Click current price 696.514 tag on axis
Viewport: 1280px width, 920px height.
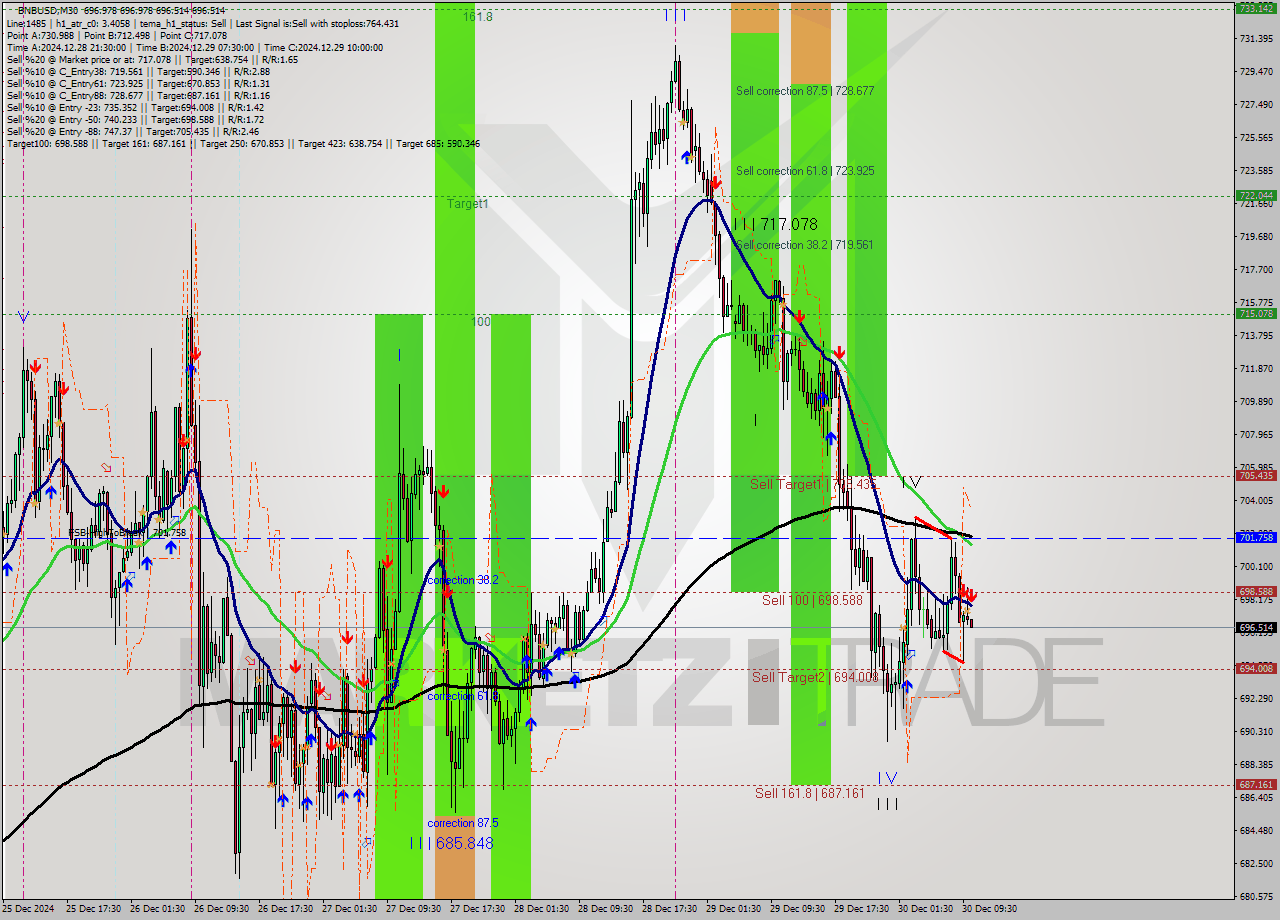coord(1256,628)
